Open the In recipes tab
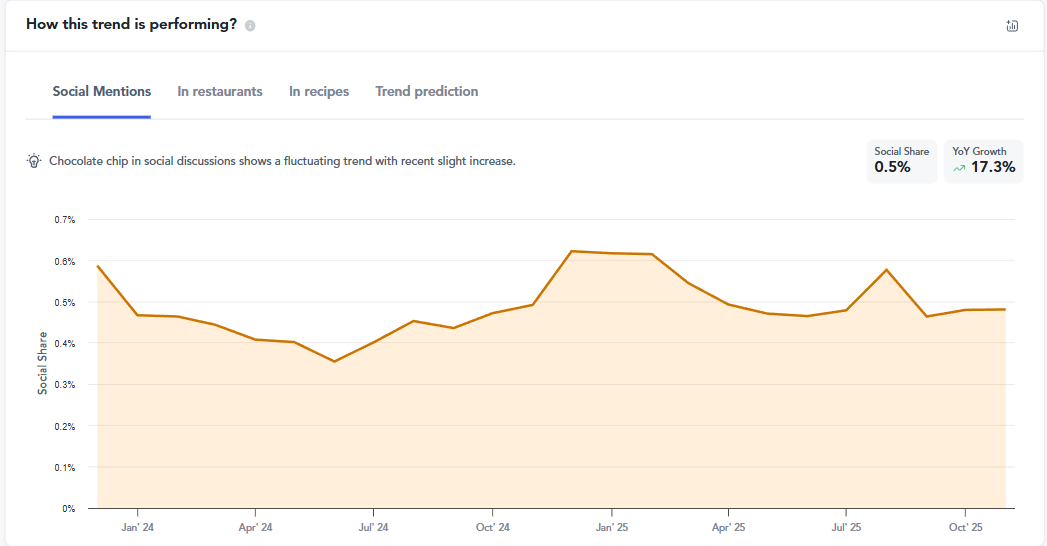Viewport: 1047px width, 546px height. coord(319,91)
